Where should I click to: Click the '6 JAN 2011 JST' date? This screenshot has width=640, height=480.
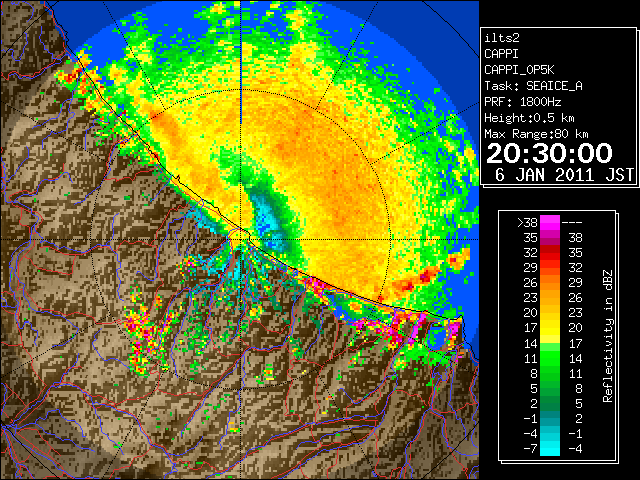pos(564,175)
